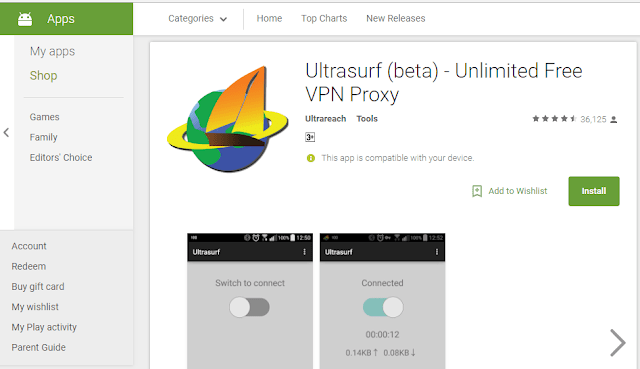Click the green Install button
The width and height of the screenshot is (640, 369).
click(x=593, y=191)
